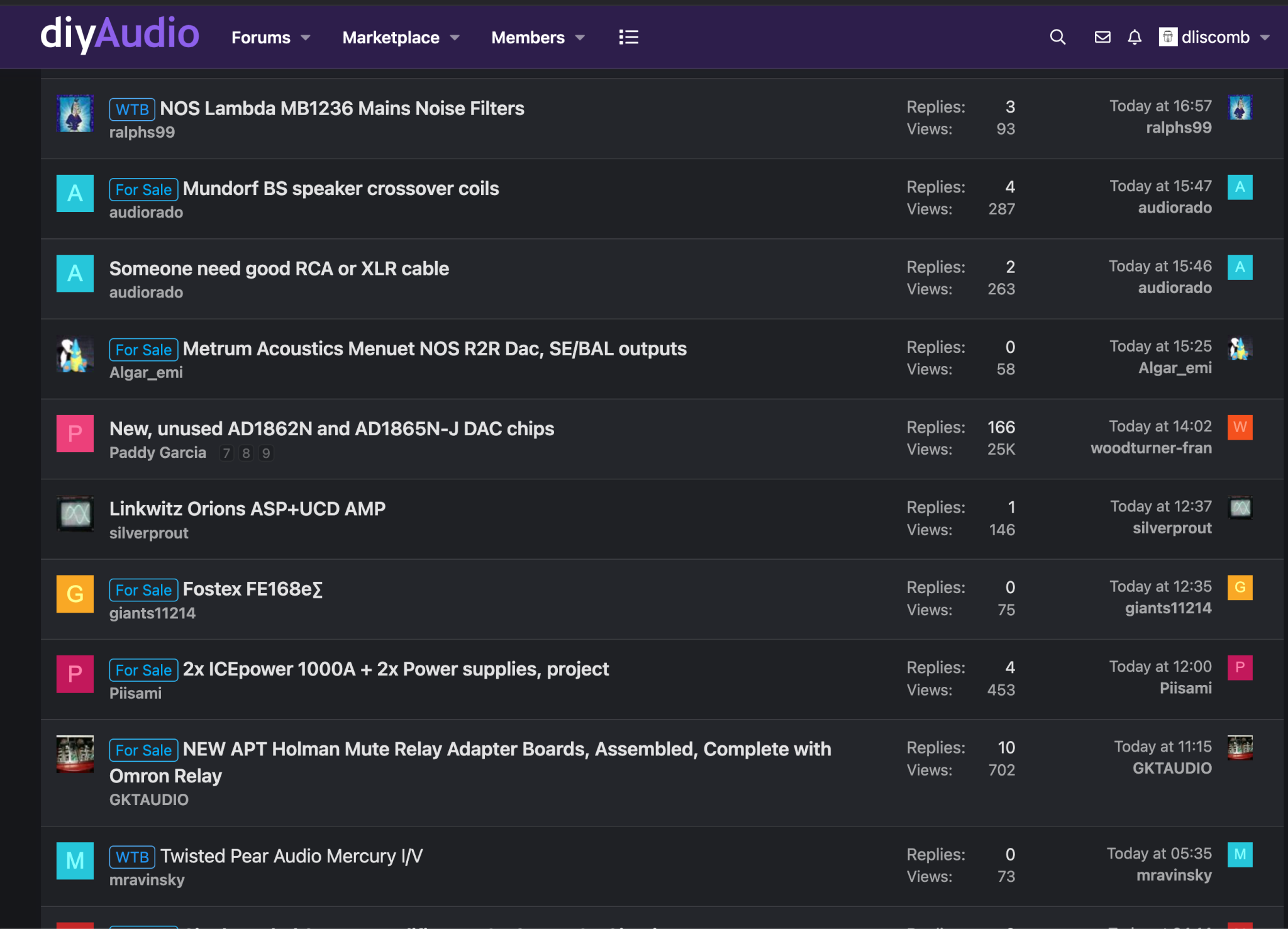Open the Members menu item
Viewport: 1288px width, 929px height.
pyautogui.click(x=528, y=38)
